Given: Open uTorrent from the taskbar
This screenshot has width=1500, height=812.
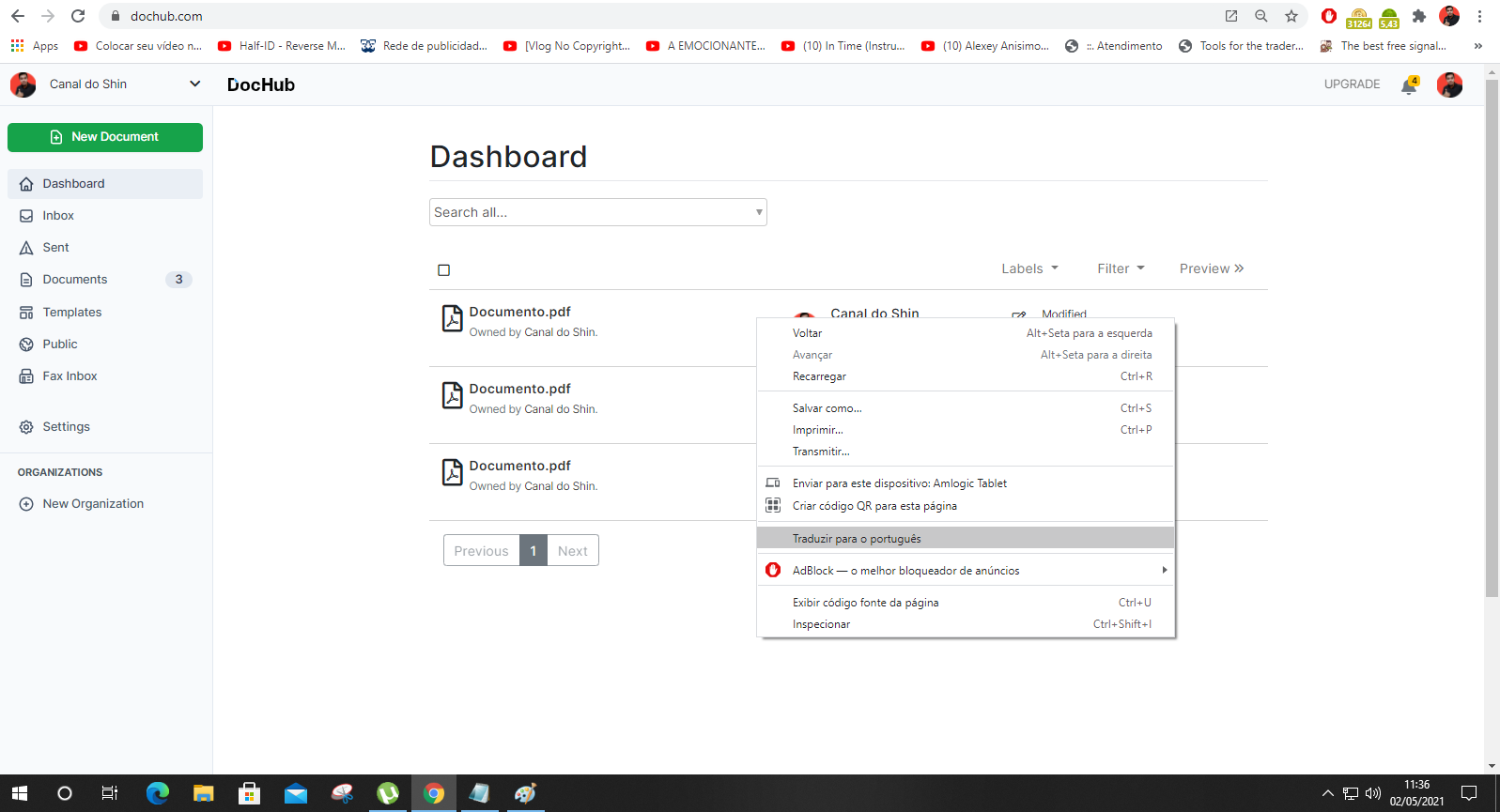Looking at the screenshot, I should pos(388,793).
